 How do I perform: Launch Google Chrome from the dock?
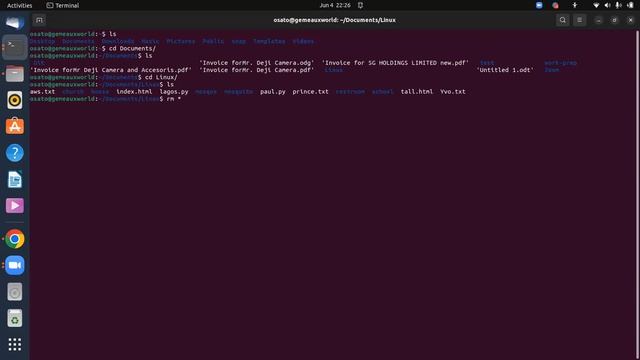[x=15, y=239]
